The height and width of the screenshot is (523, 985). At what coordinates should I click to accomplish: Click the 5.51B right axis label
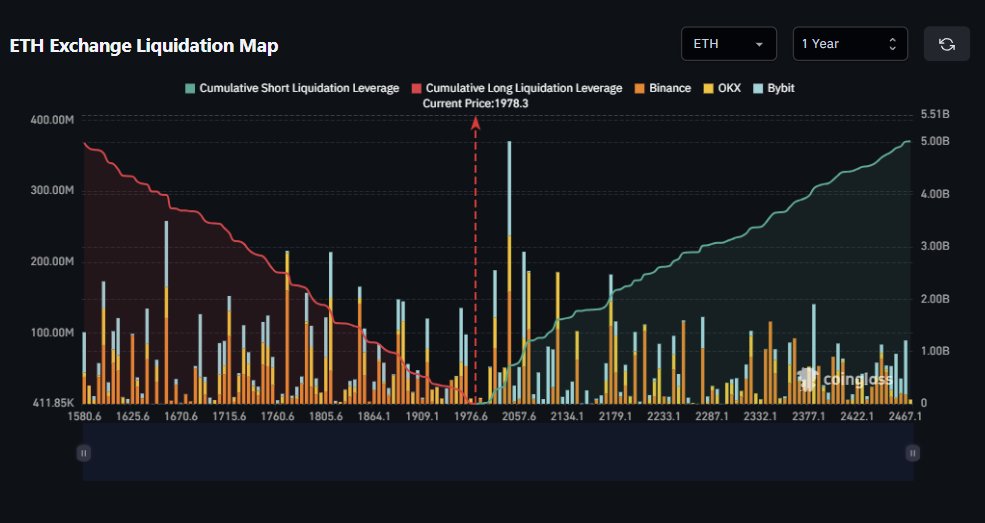click(x=933, y=115)
